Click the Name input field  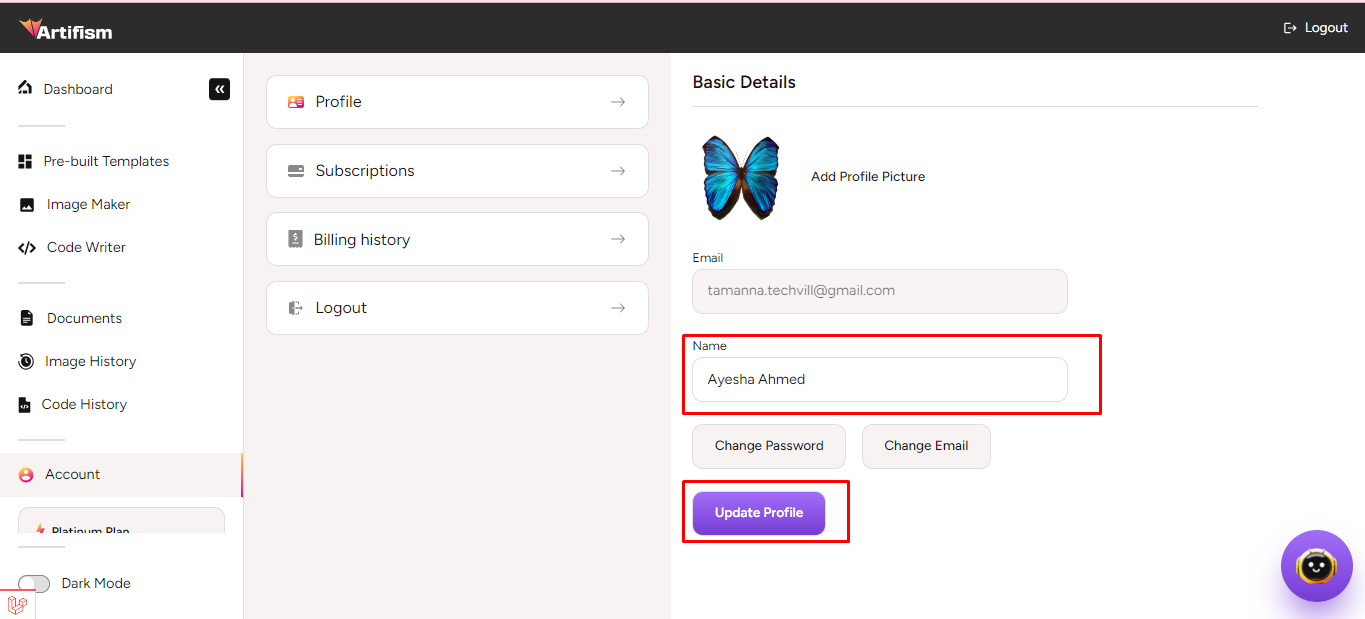[x=879, y=380]
